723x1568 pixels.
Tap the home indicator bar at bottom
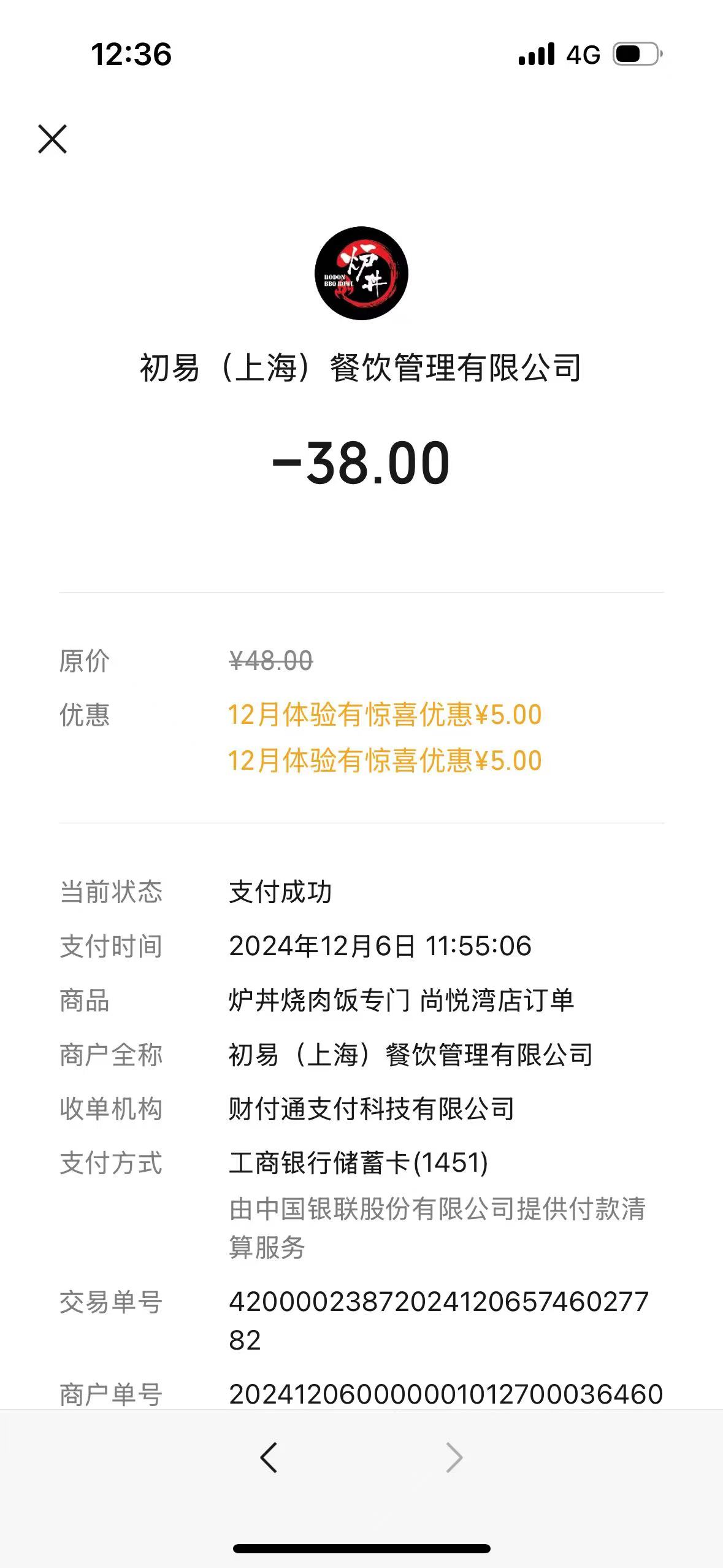[x=361, y=1548]
